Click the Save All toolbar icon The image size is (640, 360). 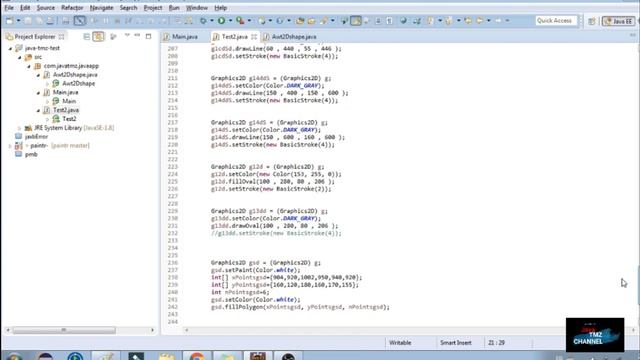coord(39,20)
